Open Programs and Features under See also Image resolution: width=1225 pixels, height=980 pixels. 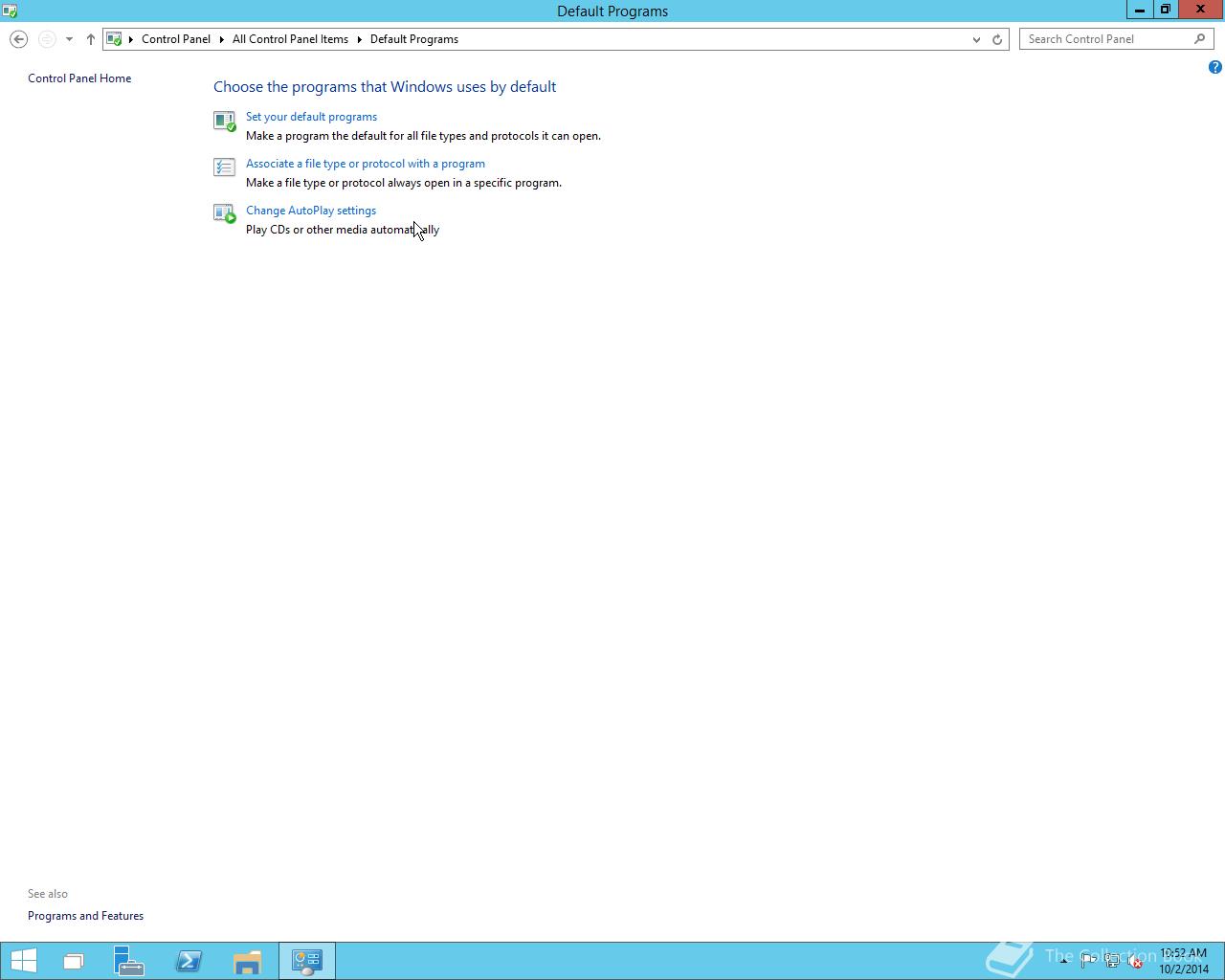[85, 916]
